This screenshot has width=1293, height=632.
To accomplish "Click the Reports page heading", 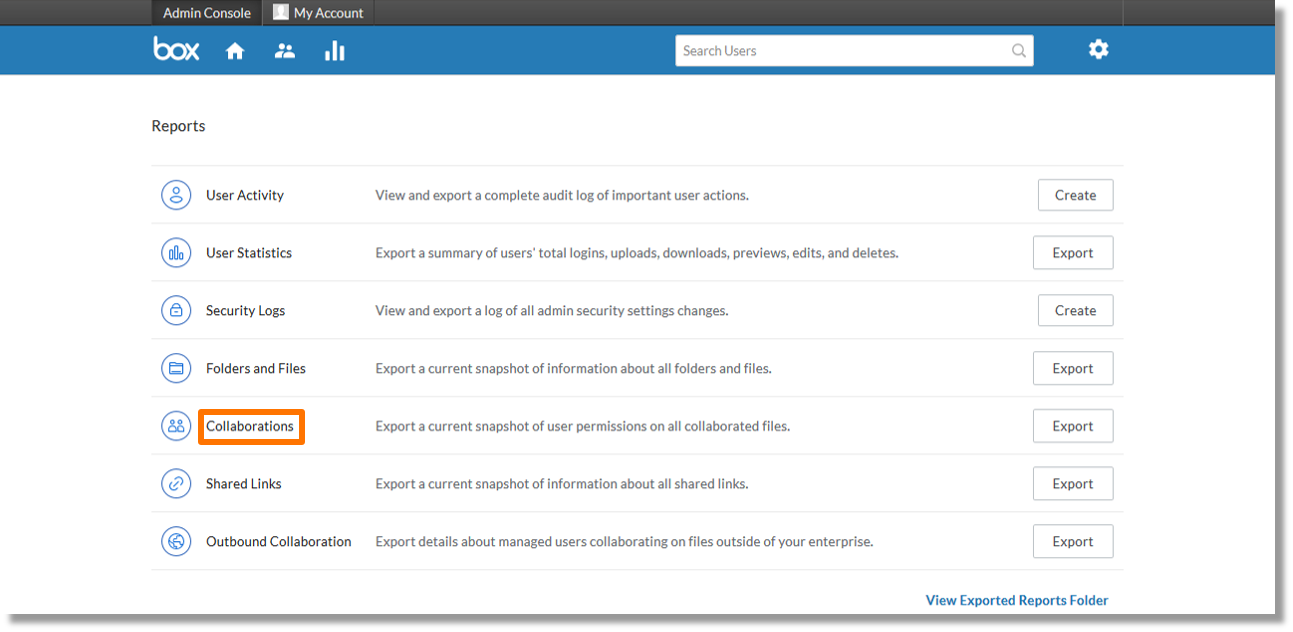I will click(x=178, y=126).
